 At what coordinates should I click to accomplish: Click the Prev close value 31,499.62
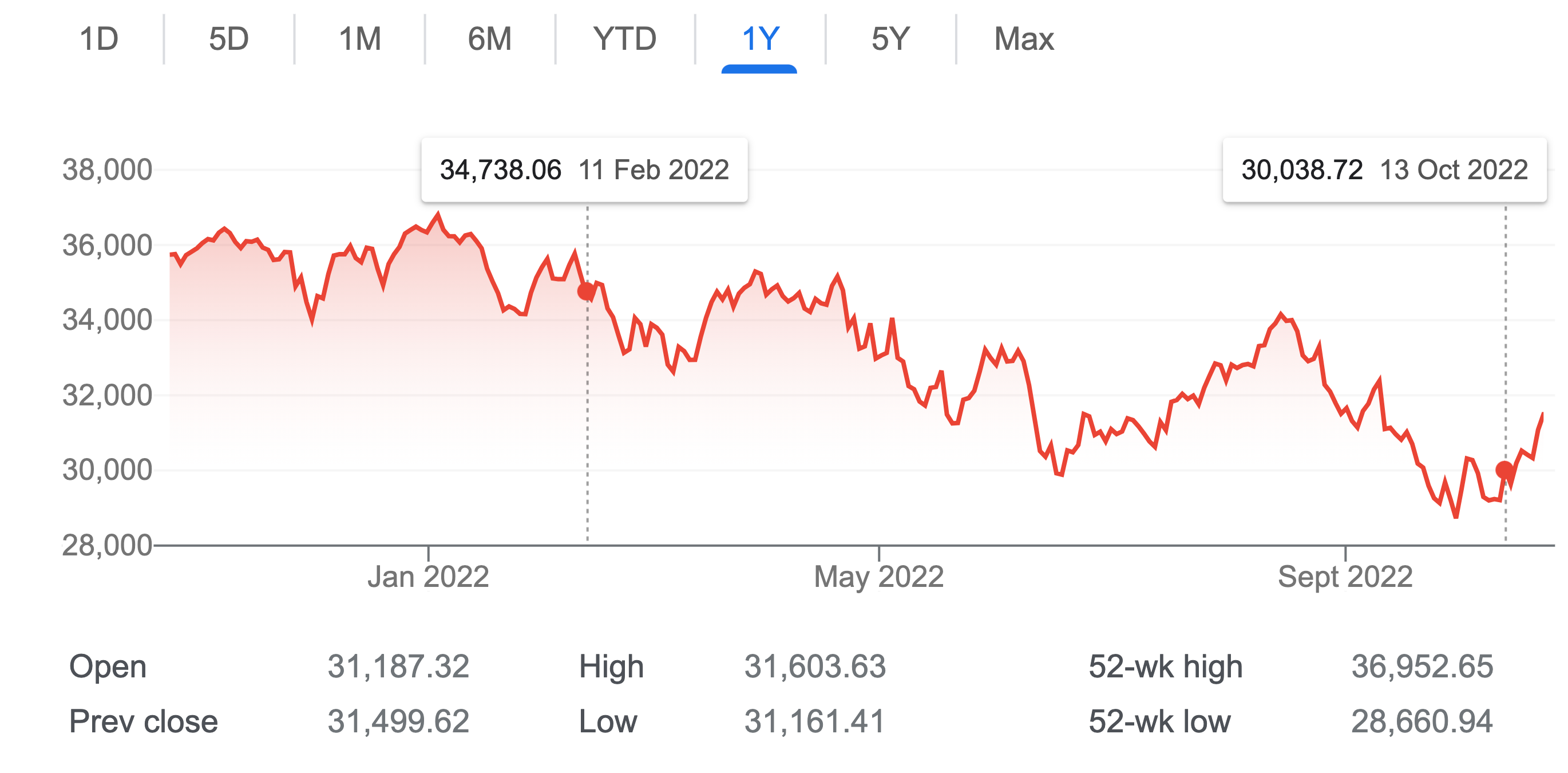click(398, 721)
